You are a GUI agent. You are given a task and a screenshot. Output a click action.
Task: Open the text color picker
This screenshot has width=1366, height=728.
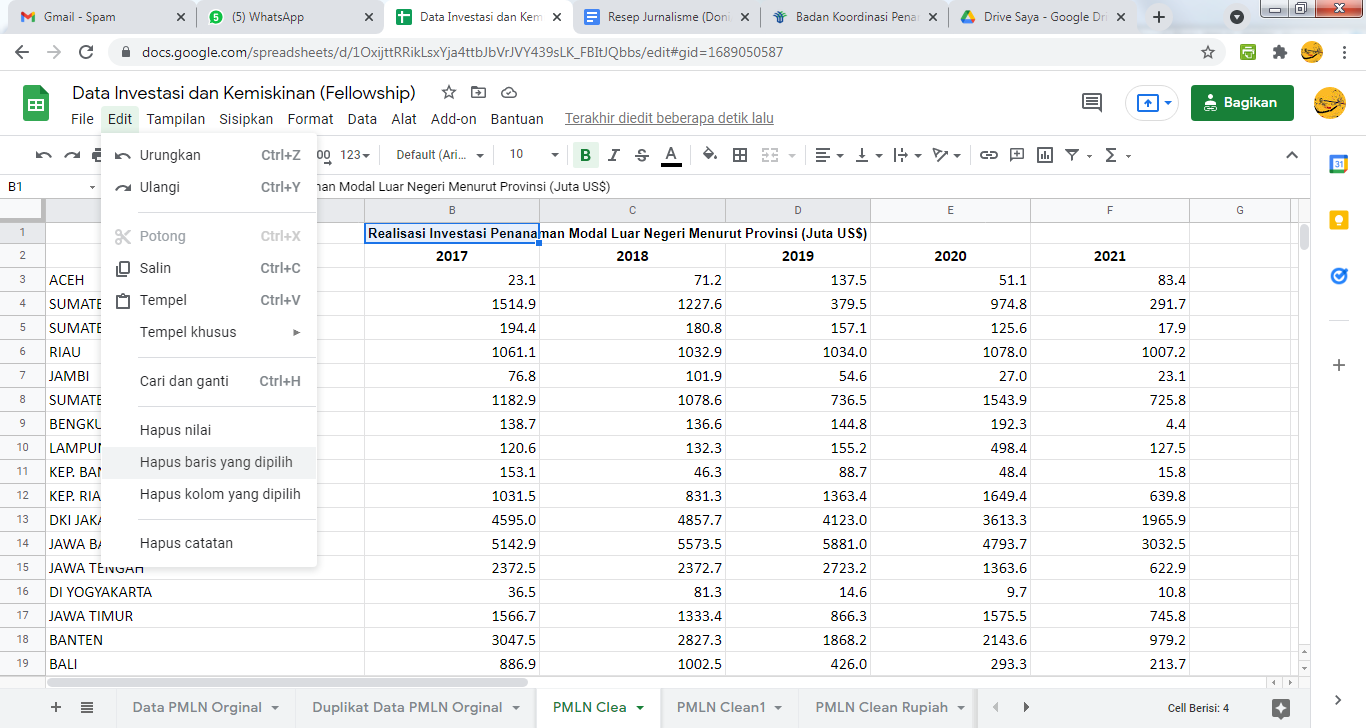point(671,155)
